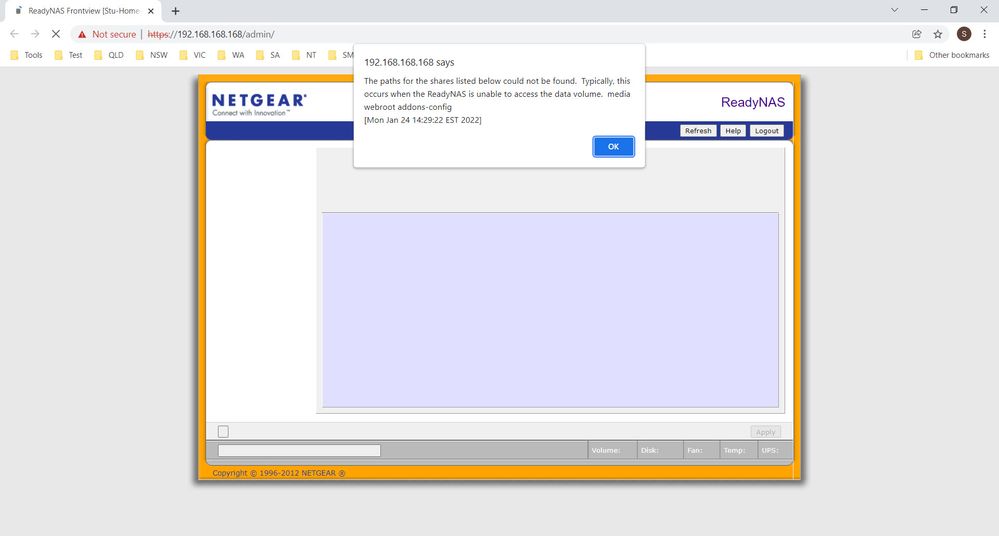
Task: Log out of ReadyNAS admin
Action: tap(766, 131)
